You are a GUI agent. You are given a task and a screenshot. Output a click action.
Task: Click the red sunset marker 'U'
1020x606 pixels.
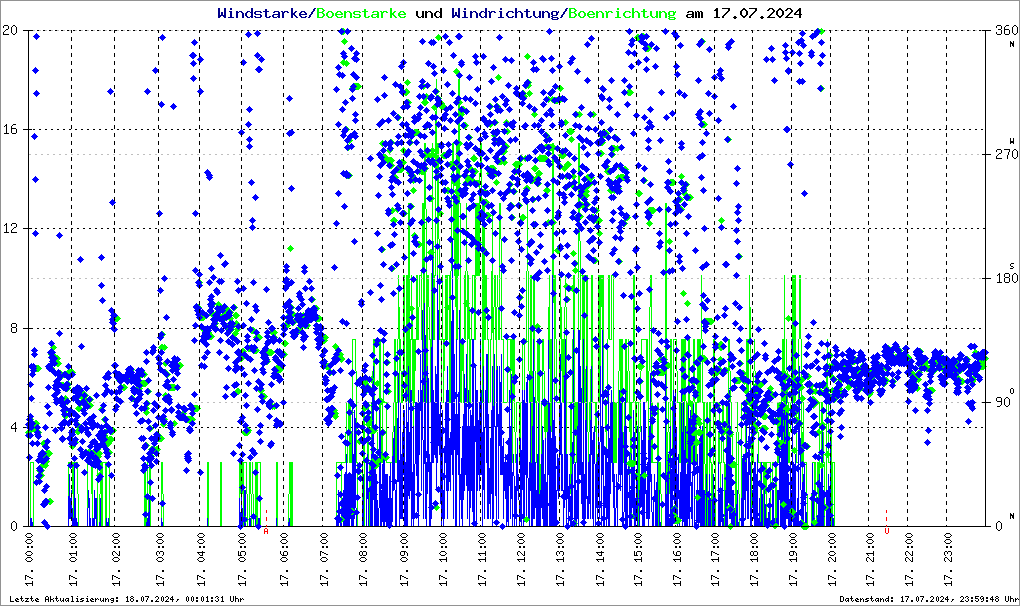(887, 531)
